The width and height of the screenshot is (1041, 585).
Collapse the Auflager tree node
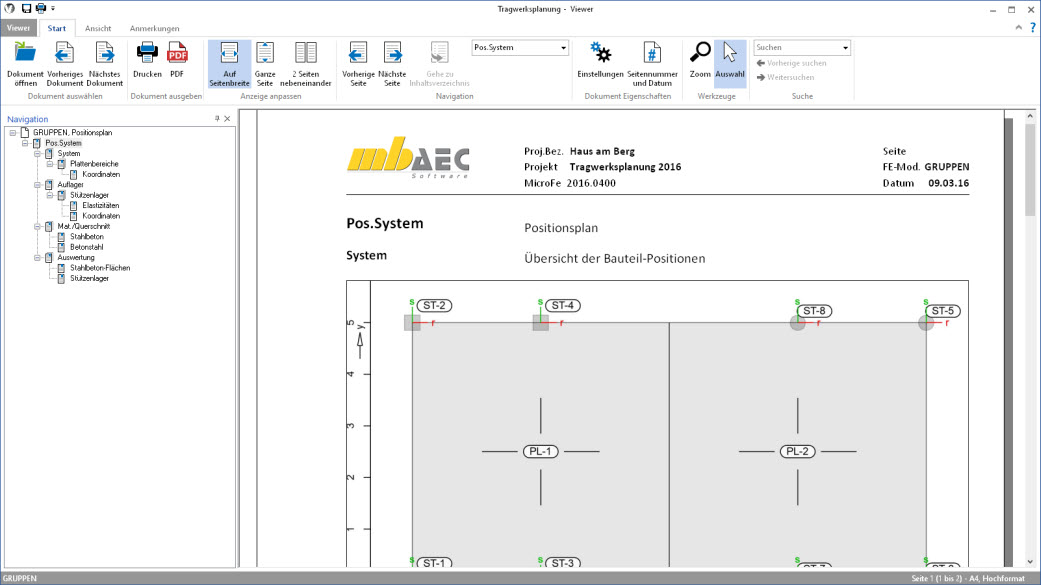37,185
